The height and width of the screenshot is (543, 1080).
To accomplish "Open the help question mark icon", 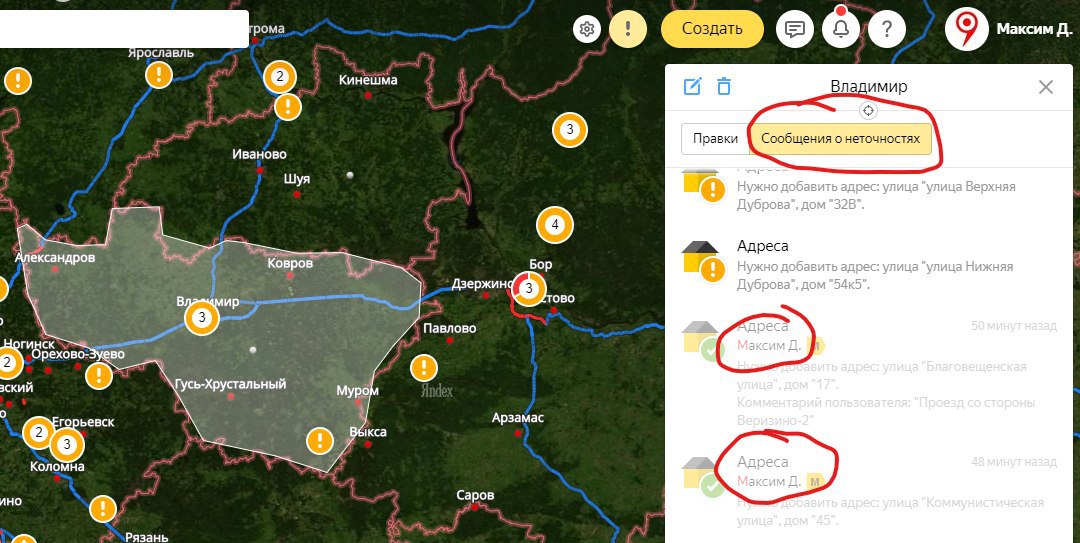I will click(887, 29).
